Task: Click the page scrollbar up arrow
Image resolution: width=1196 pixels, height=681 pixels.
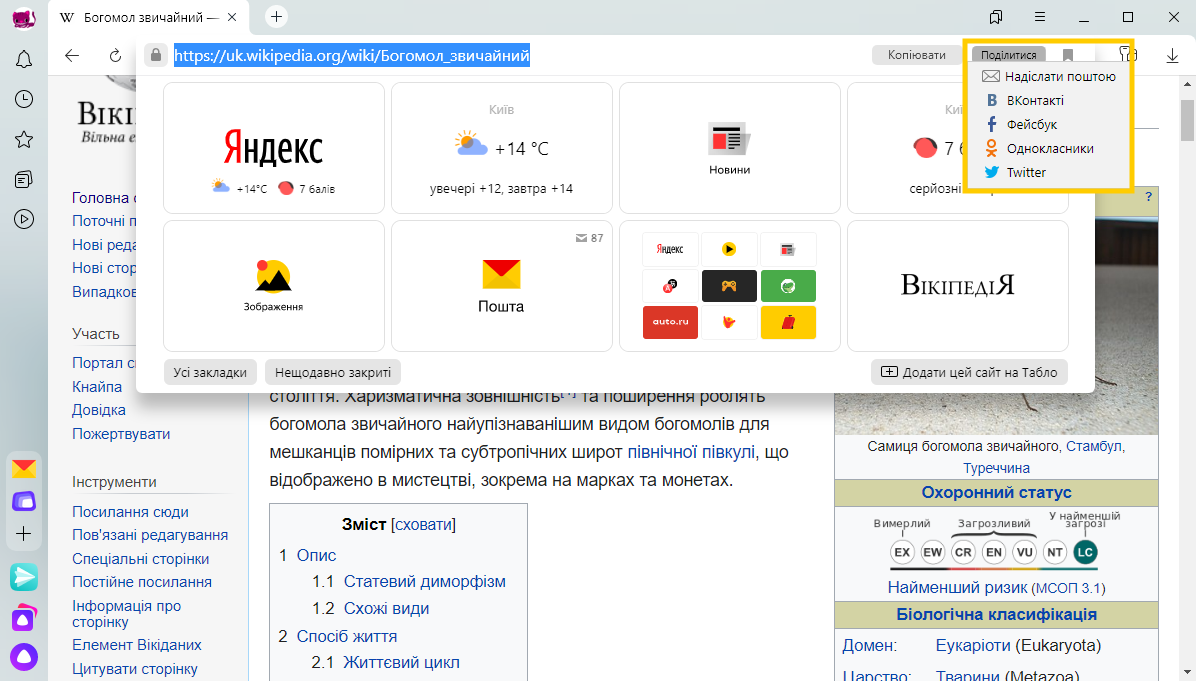Action: coord(1188,83)
